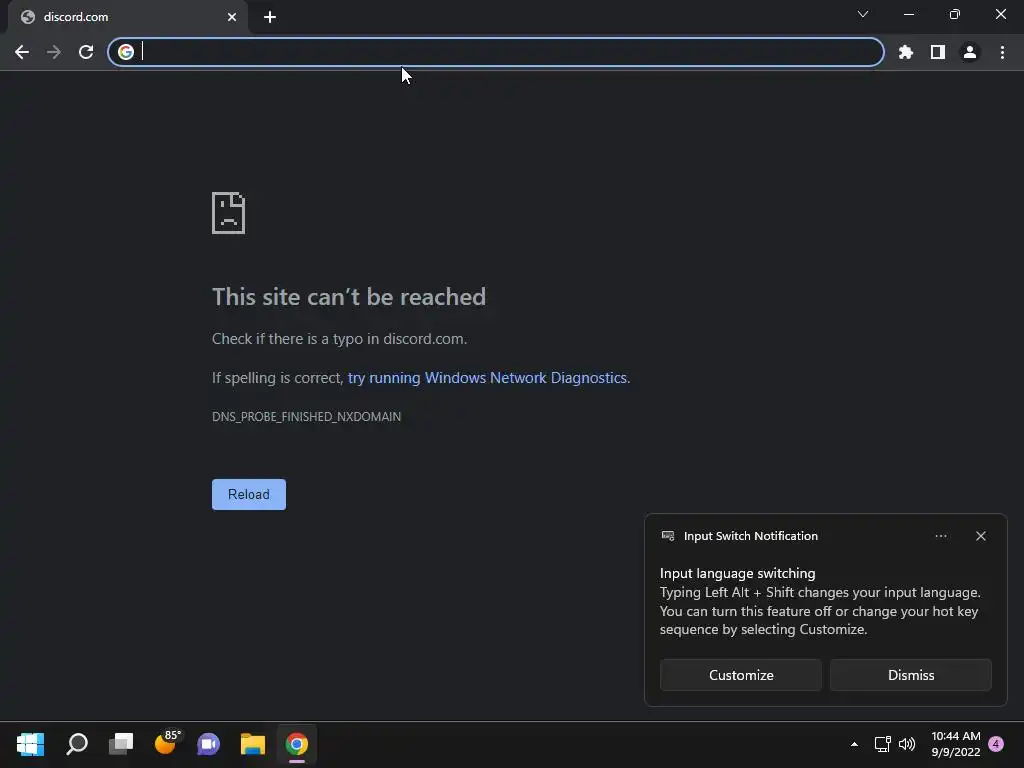Expand the tab search dropdown
The width and height of the screenshot is (1024, 768).
[x=863, y=14]
